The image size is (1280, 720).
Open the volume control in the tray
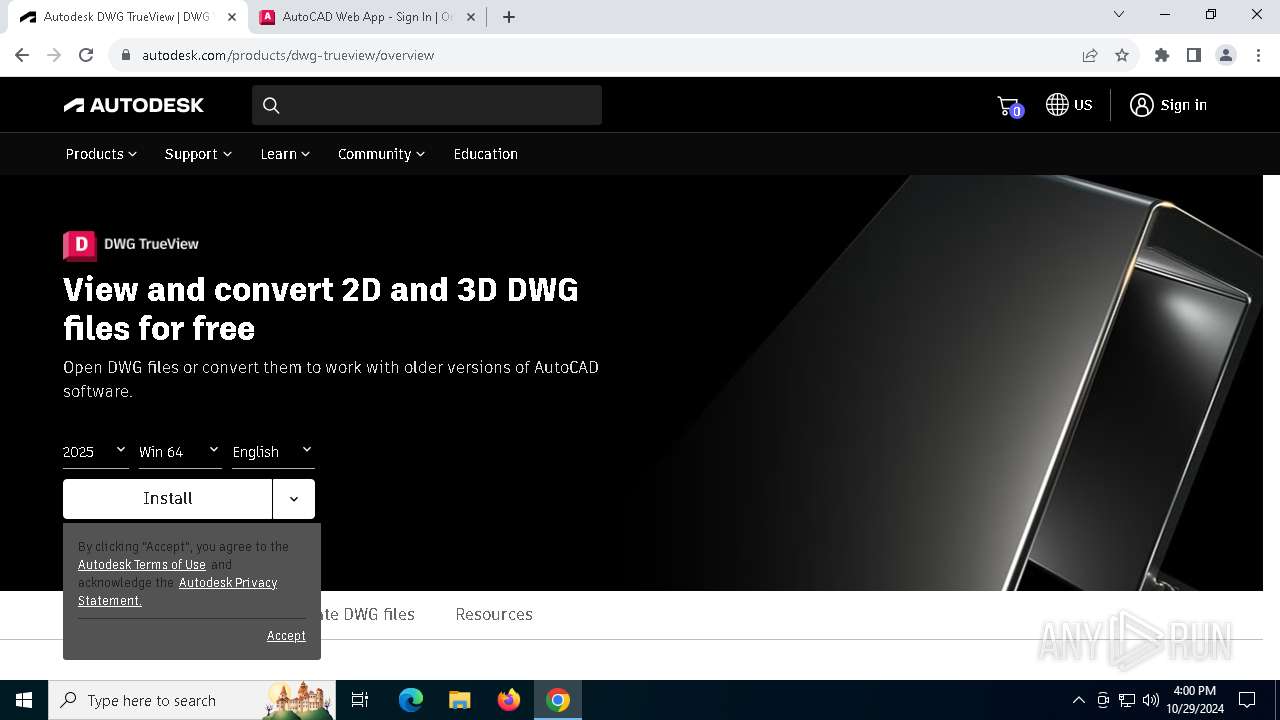[1151, 700]
